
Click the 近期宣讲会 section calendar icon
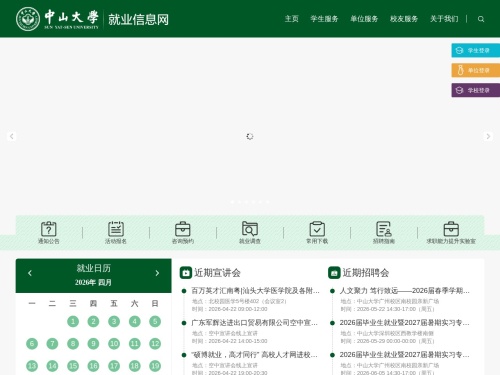[186, 272]
